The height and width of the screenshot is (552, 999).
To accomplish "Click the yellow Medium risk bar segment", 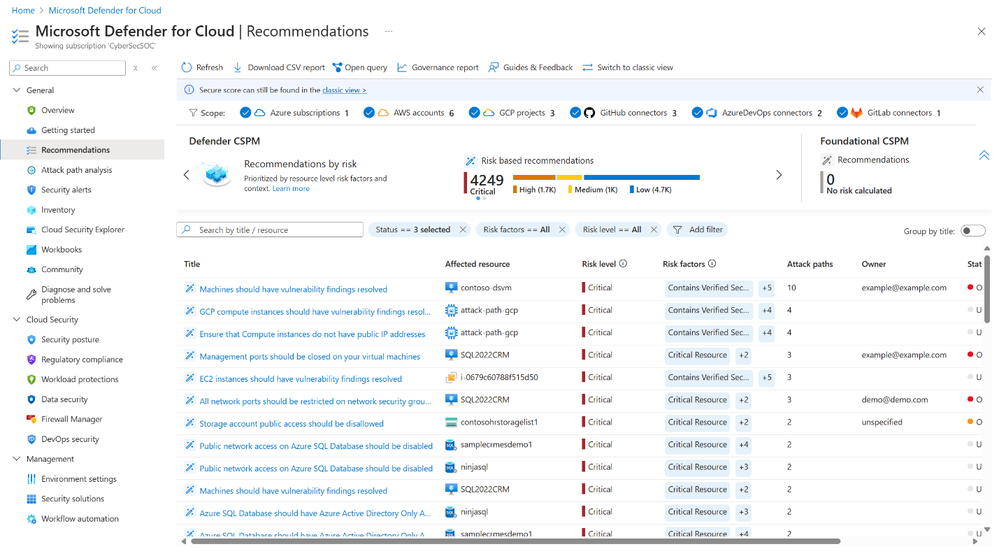I will pyautogui.click(x=570, y=177).
